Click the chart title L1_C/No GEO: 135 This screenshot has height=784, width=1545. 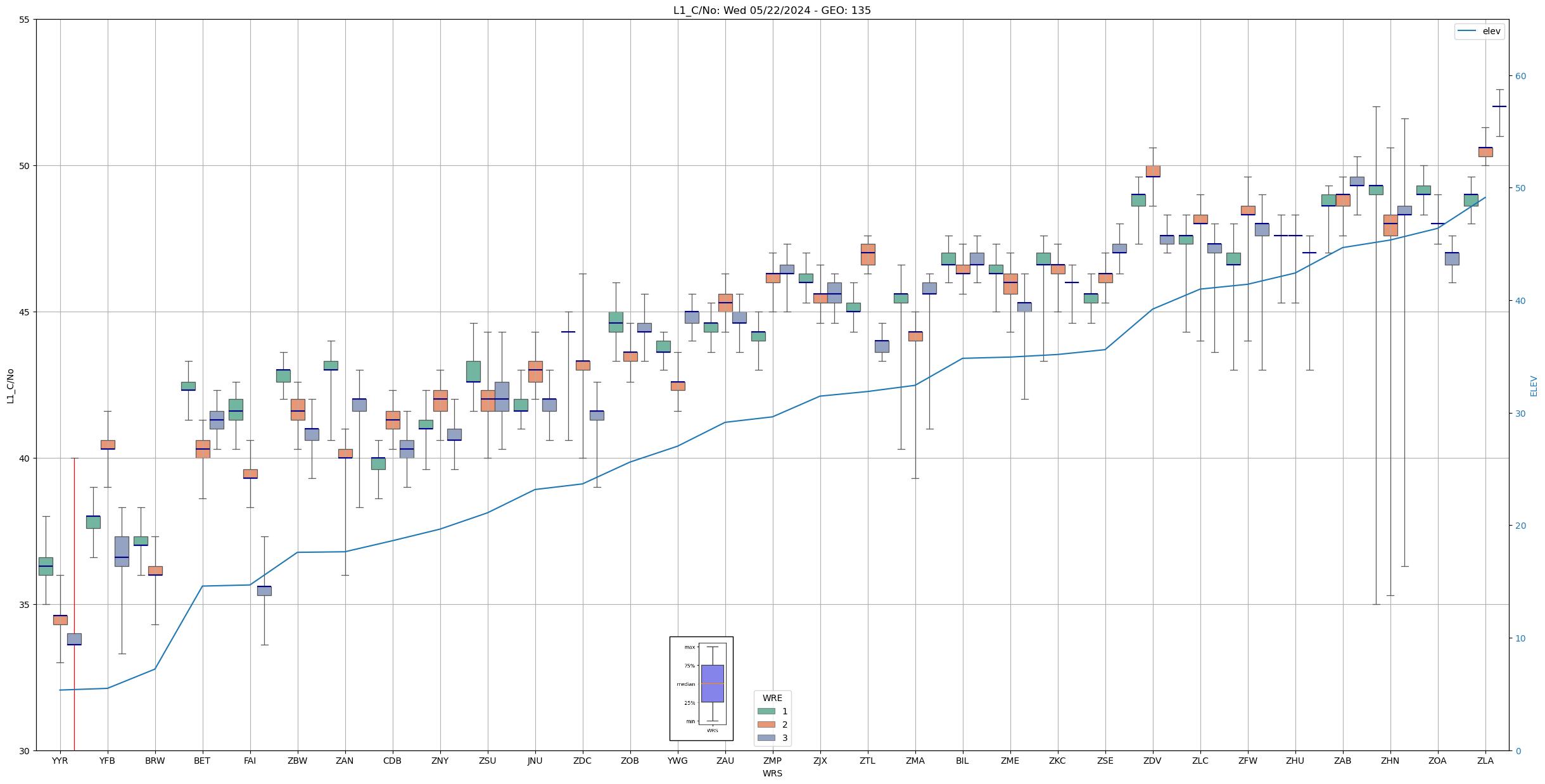click(x=772, y=11)
